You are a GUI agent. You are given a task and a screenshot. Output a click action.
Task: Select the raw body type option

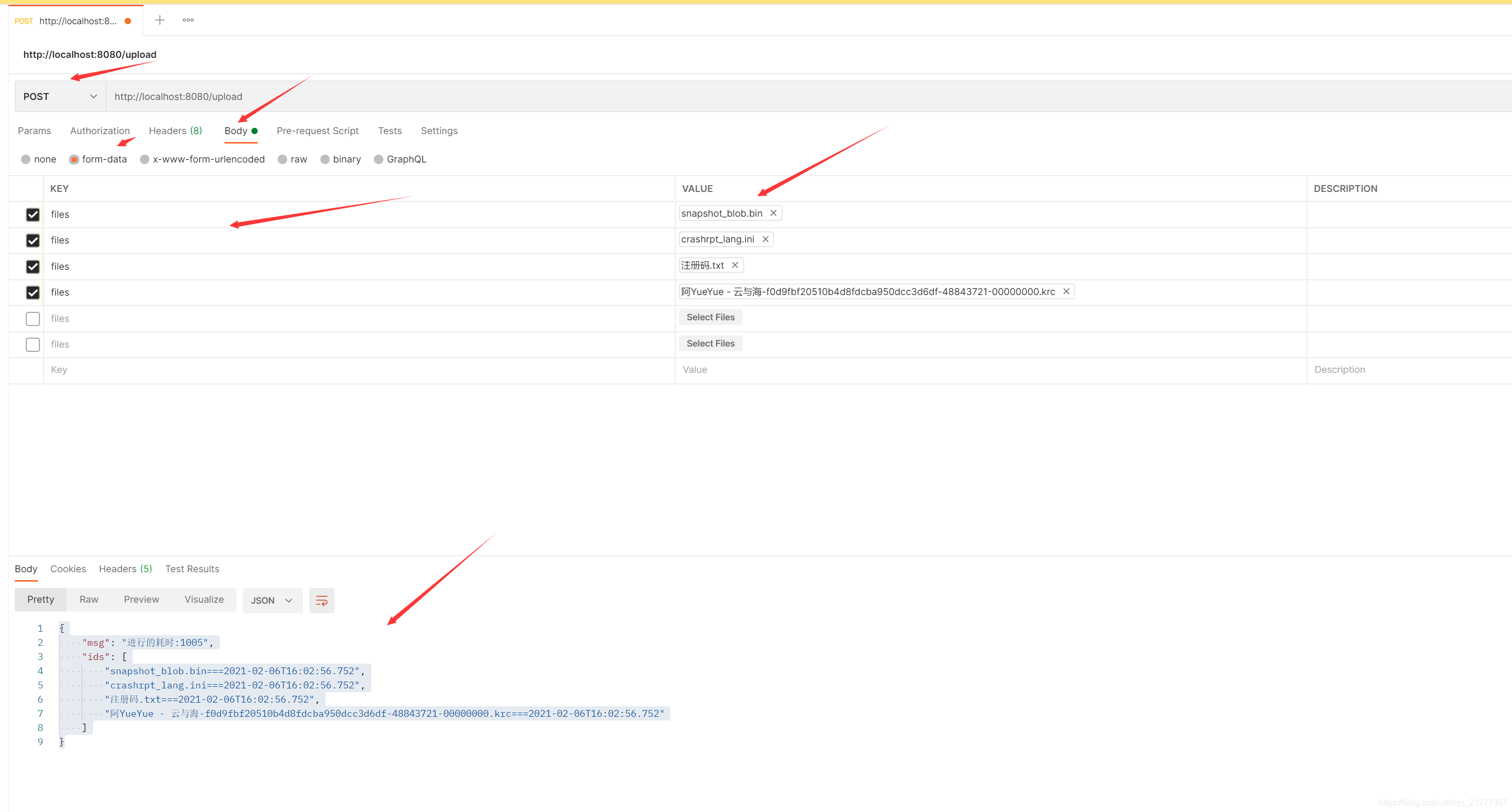coord(283,159)
